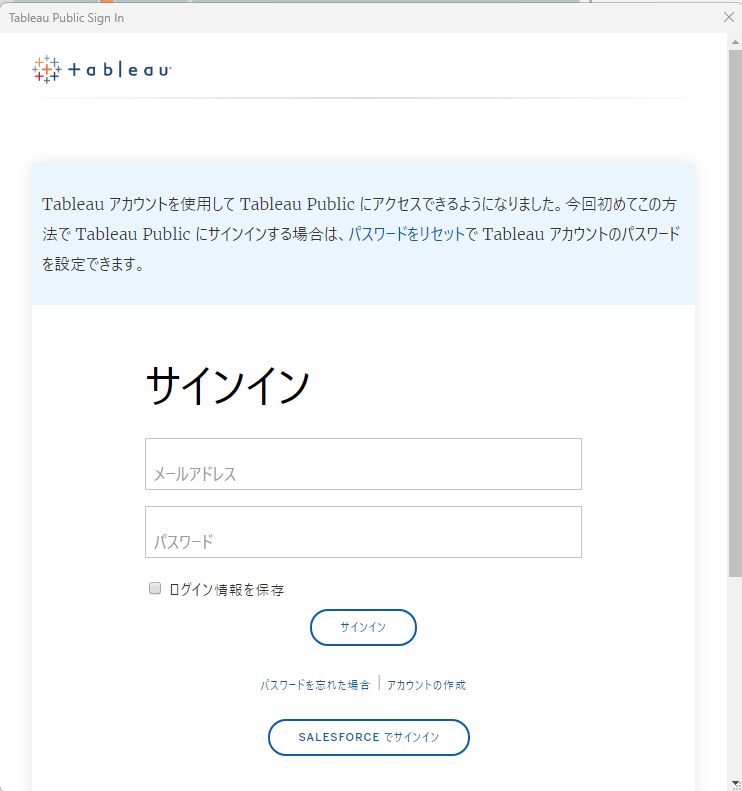Click the scrollbar up arrow
The image size is (742, 791).
coord(735,42)
